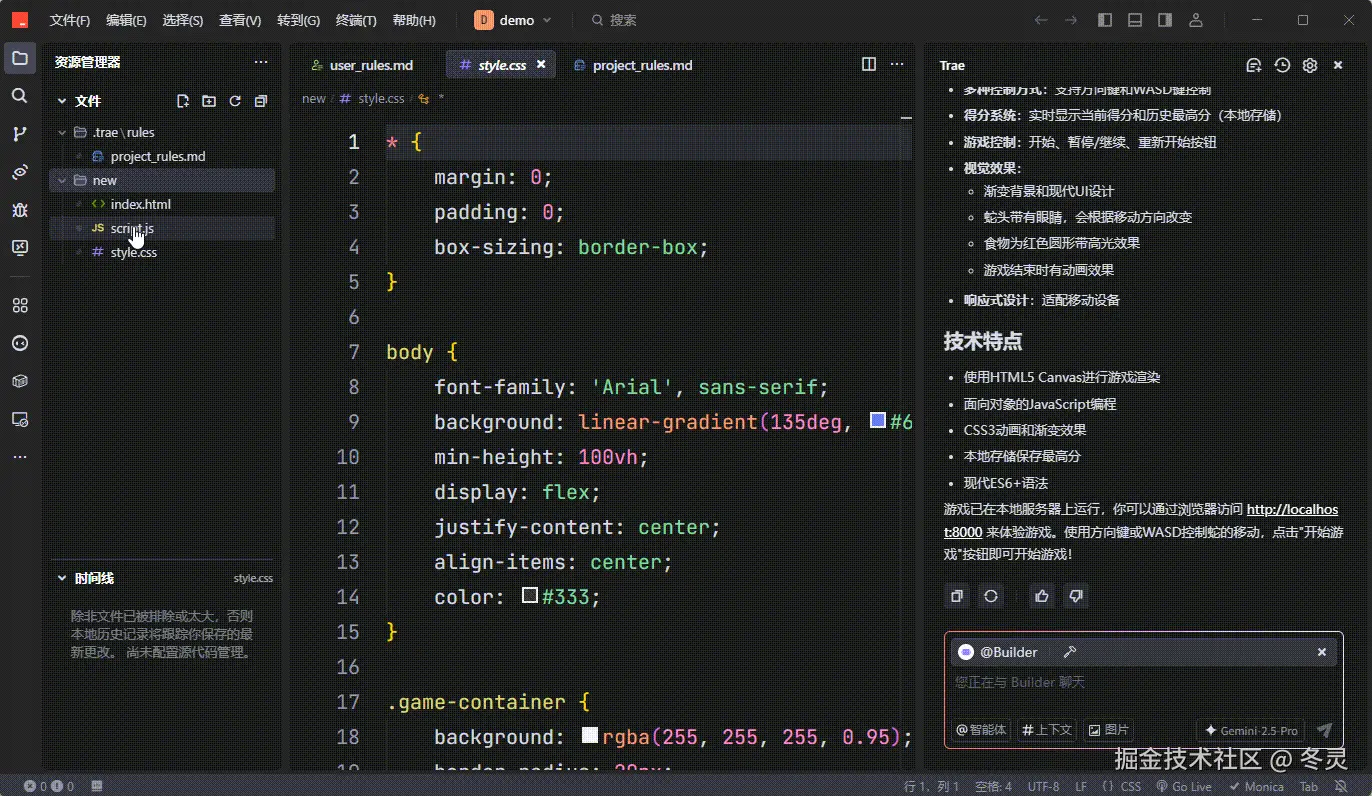Click the @智能体 agent button
Image resolution: width=1372 pixels, height=796 pixels.
[x=981, y=730]
